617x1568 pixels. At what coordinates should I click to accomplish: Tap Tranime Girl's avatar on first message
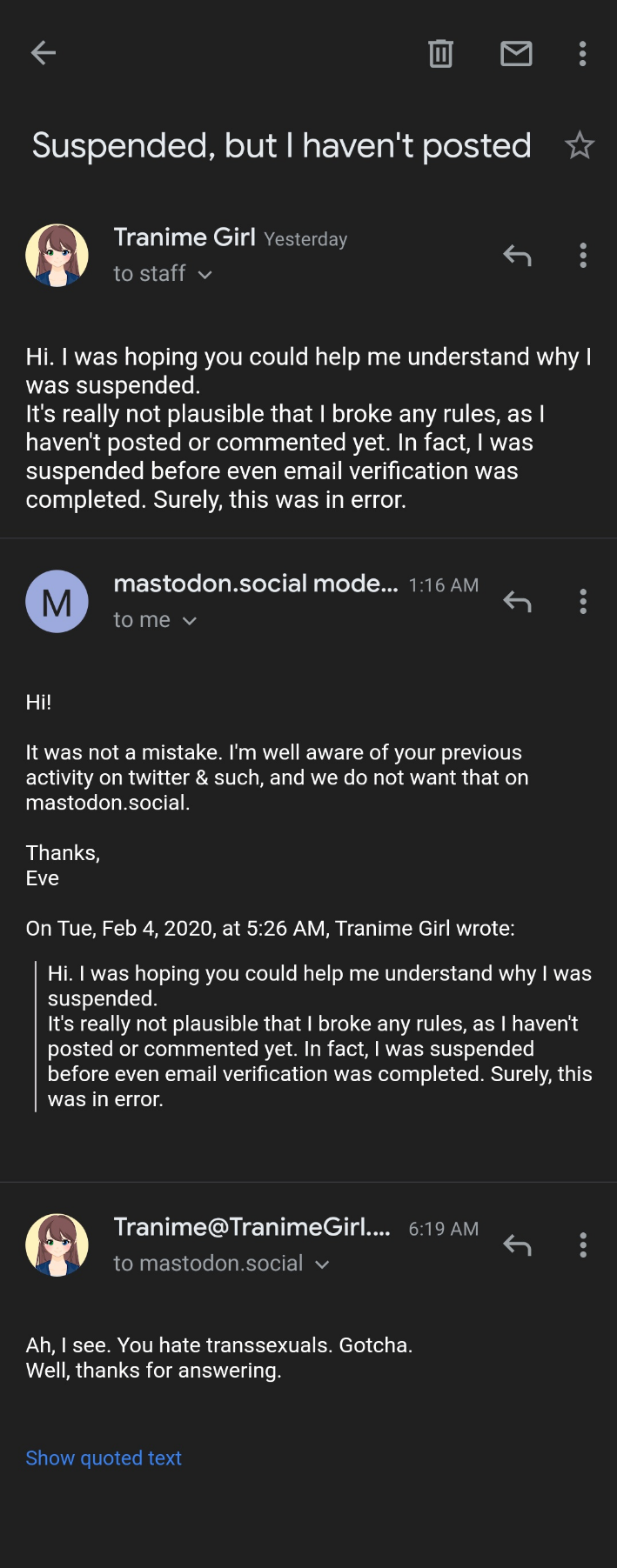[x=57, y=256]
